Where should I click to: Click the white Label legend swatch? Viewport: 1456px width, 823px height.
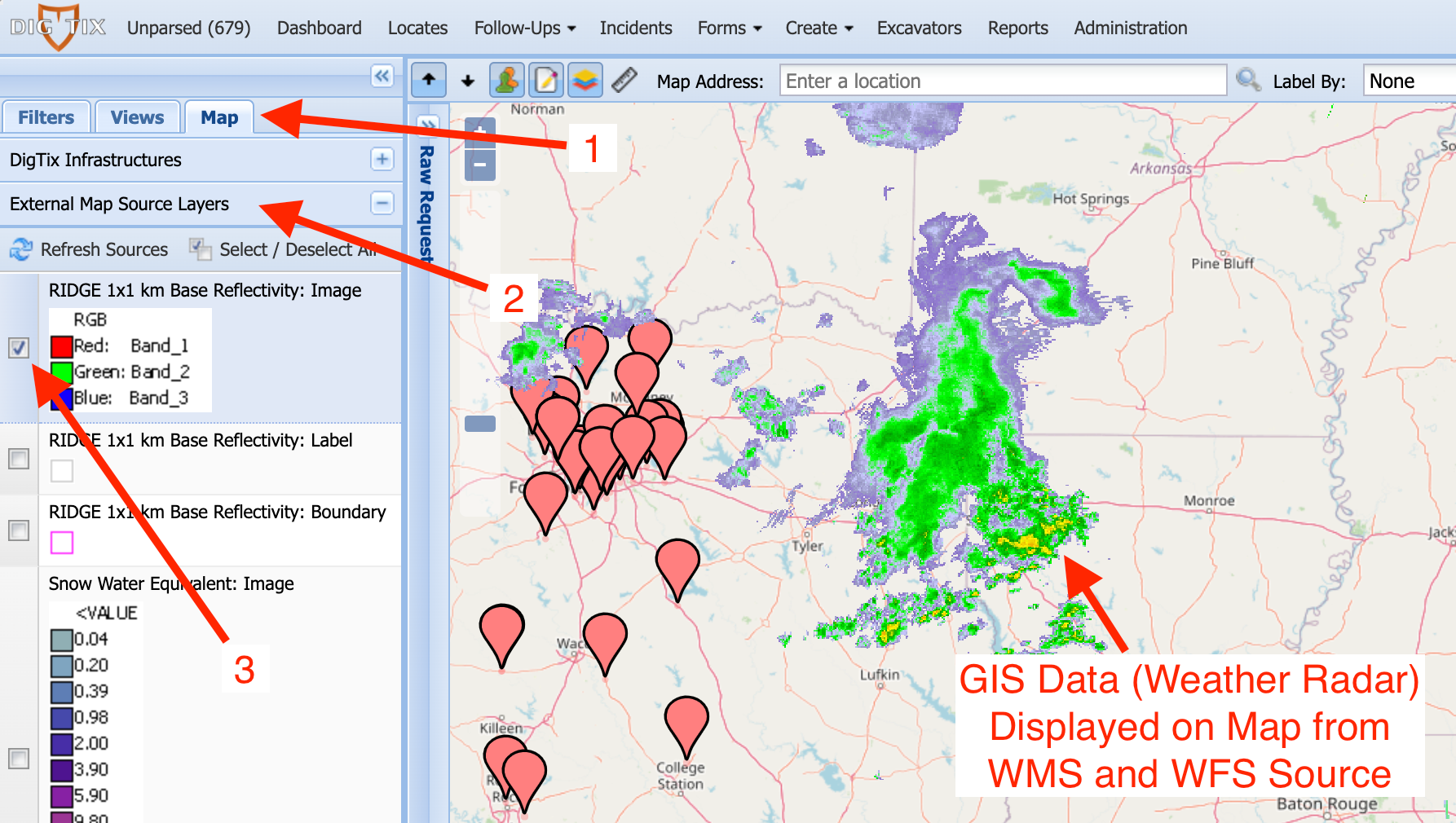click(62, 471)
